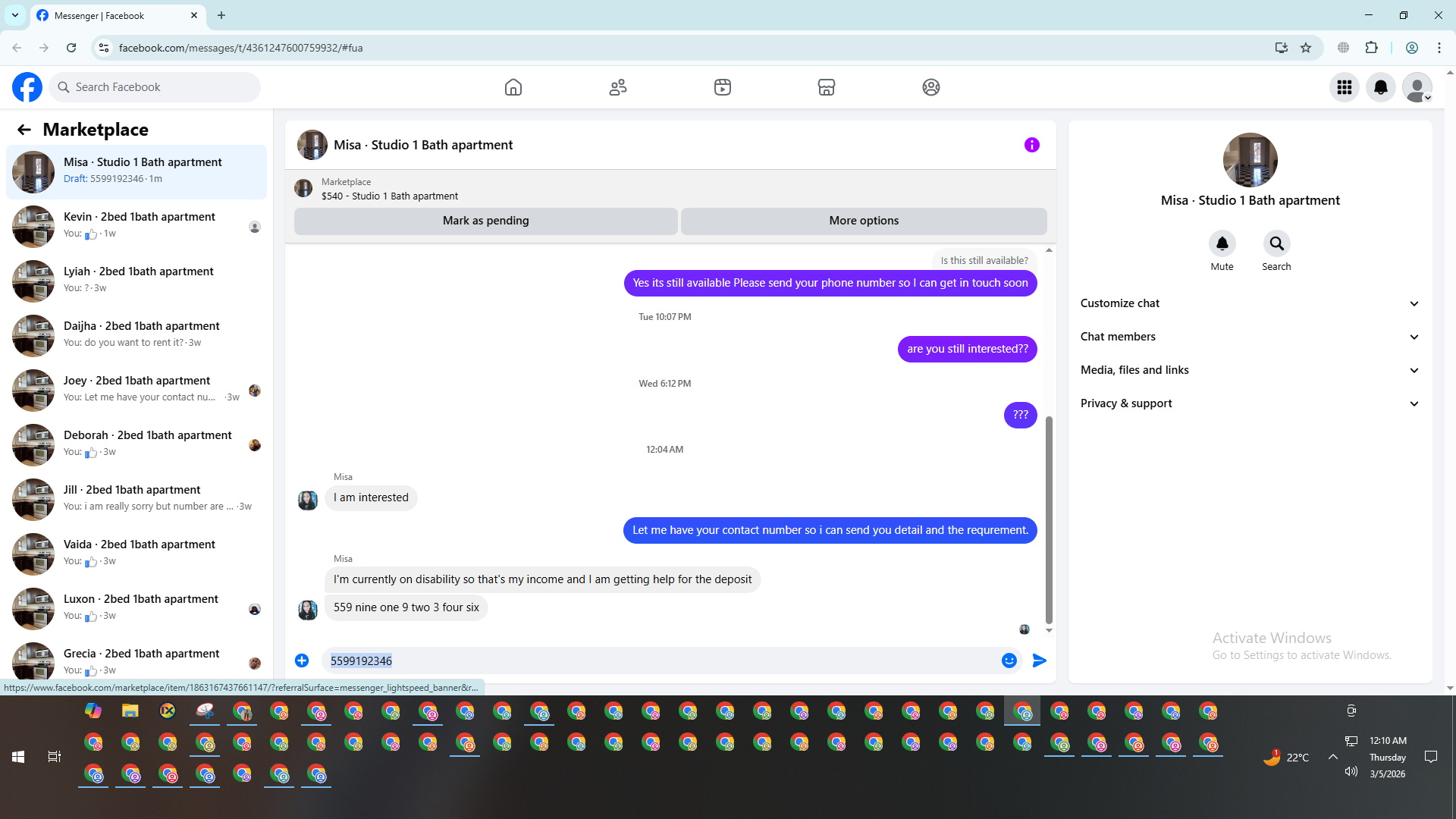Click the Search Facebook field
Viewport: 1456px width, 819px height.
click(155, 87)
